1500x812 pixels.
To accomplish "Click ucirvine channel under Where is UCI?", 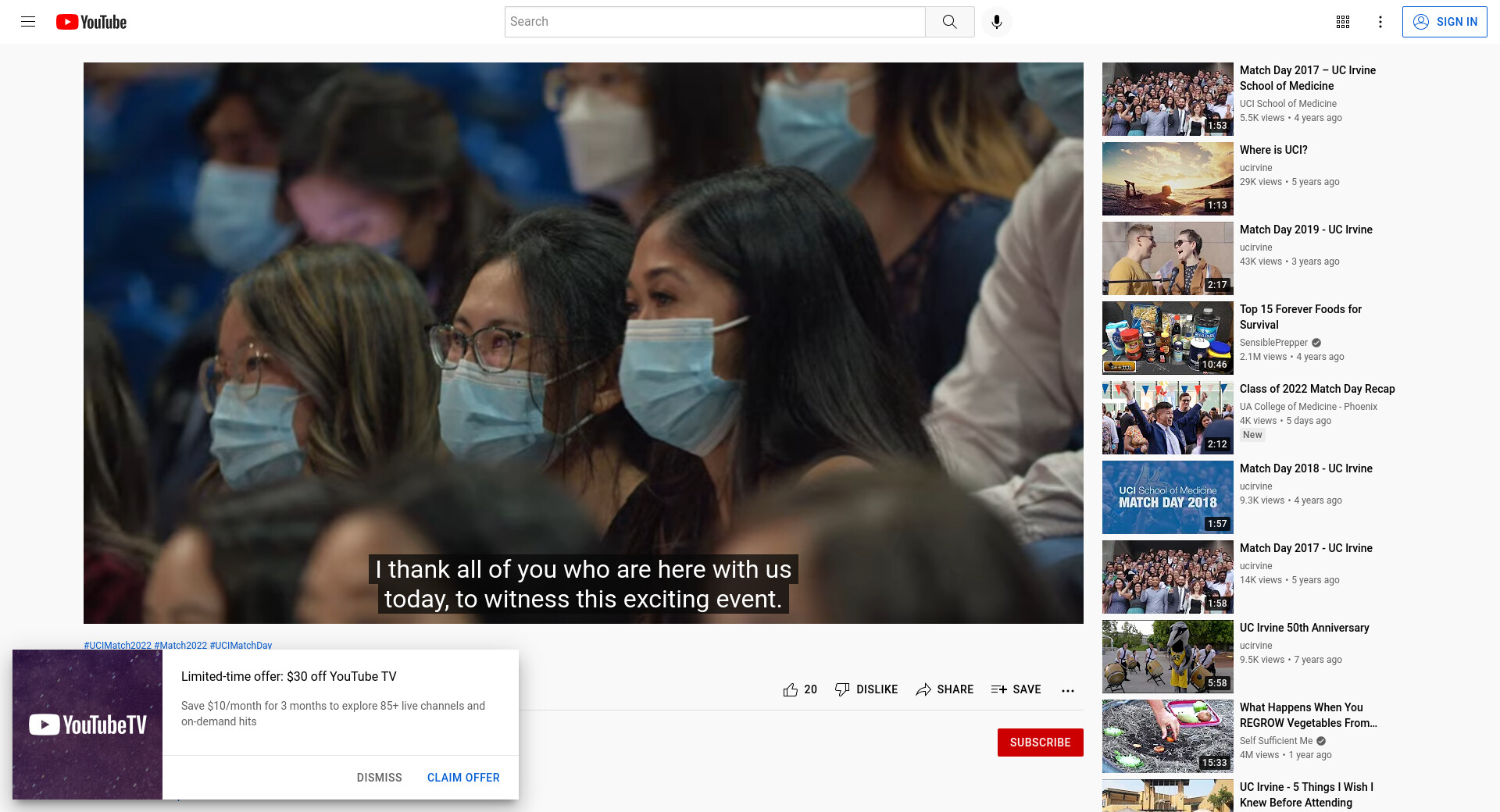I will coord(1256,168).
